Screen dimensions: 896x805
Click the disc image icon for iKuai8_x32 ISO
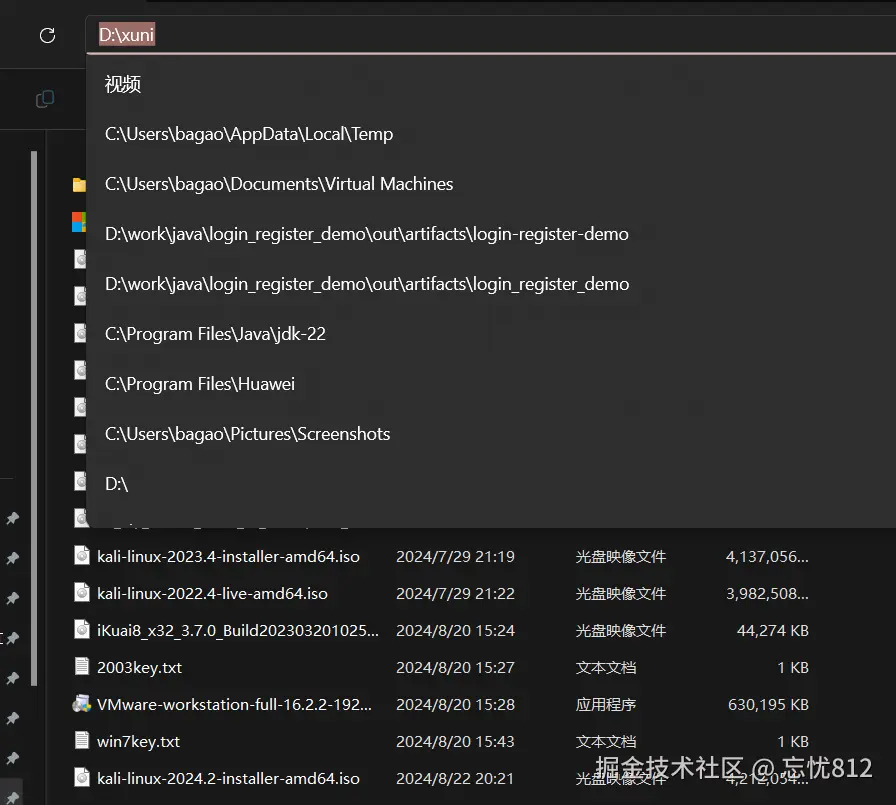(81, 629)
